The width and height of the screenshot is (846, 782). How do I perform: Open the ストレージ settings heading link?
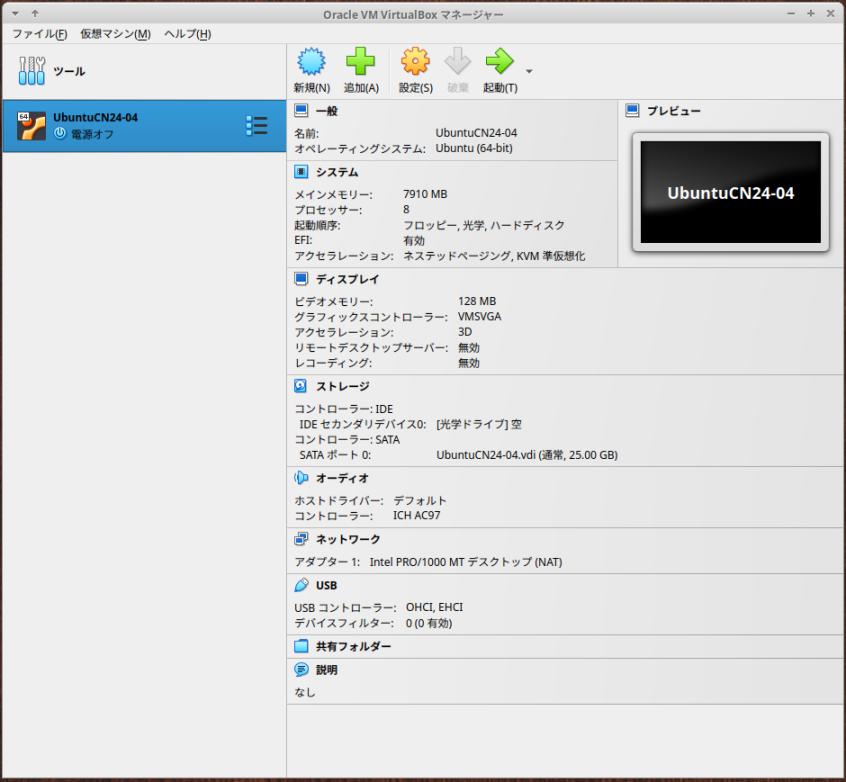pyautogui.click(x=343, y=386)
